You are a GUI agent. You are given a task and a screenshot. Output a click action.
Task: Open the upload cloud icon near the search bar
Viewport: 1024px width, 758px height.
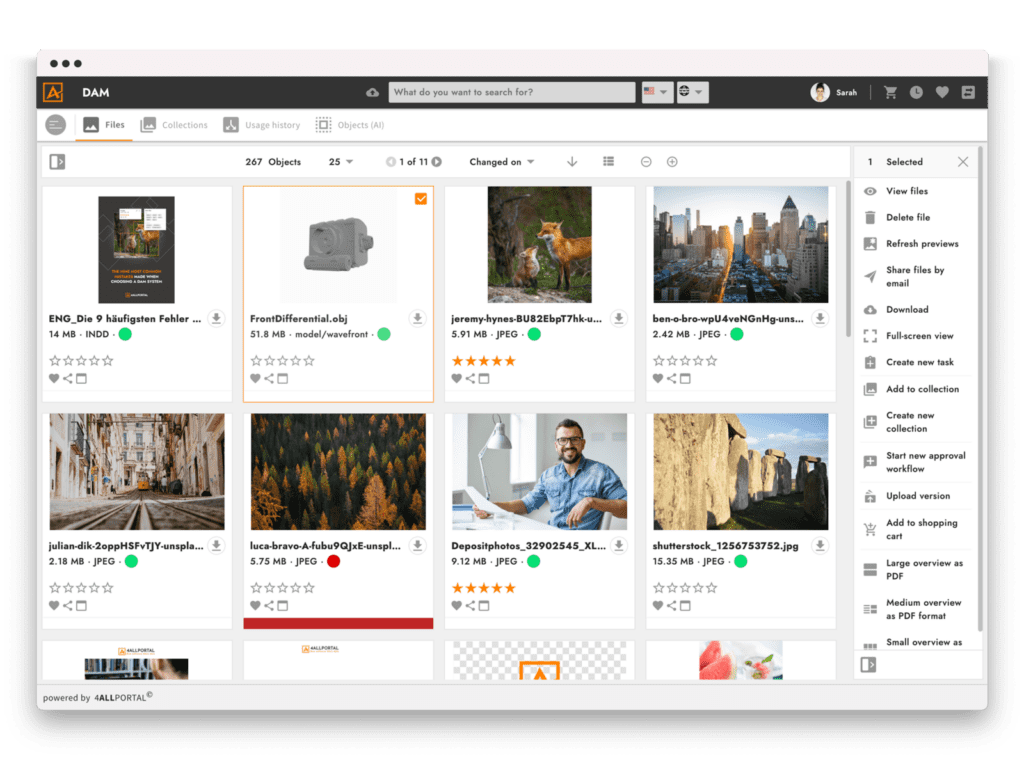coord(371,91)
